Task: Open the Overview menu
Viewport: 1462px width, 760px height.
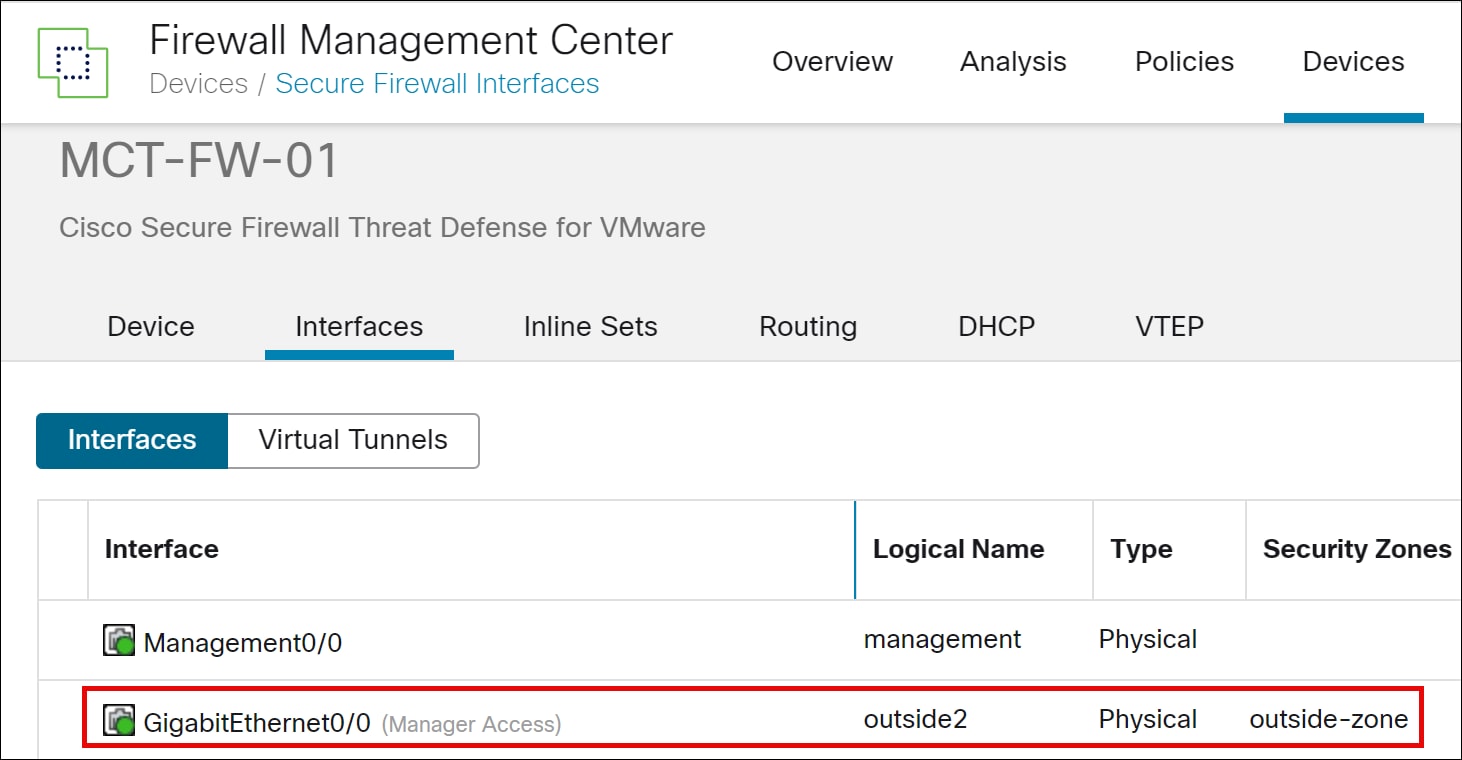Action: coord(832,62)
